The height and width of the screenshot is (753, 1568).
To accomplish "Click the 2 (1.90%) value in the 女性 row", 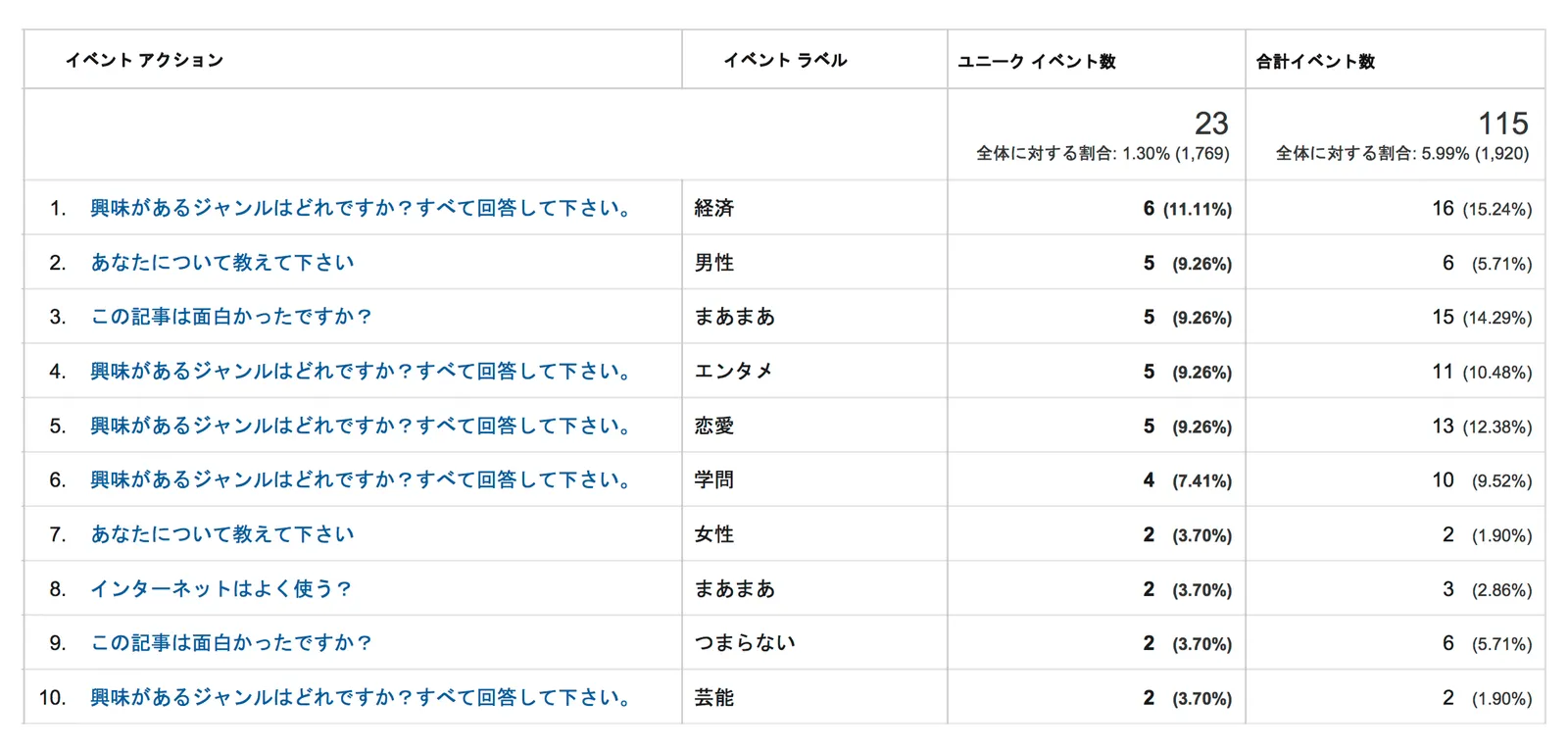I will pyautogui.click(x=1487, y=534).
